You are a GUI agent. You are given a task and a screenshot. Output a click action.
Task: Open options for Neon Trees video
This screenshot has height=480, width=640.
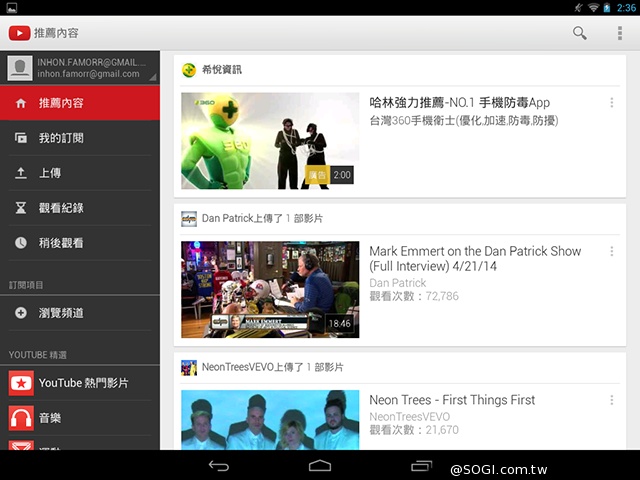pyautogui.click(x=612, y=400)
